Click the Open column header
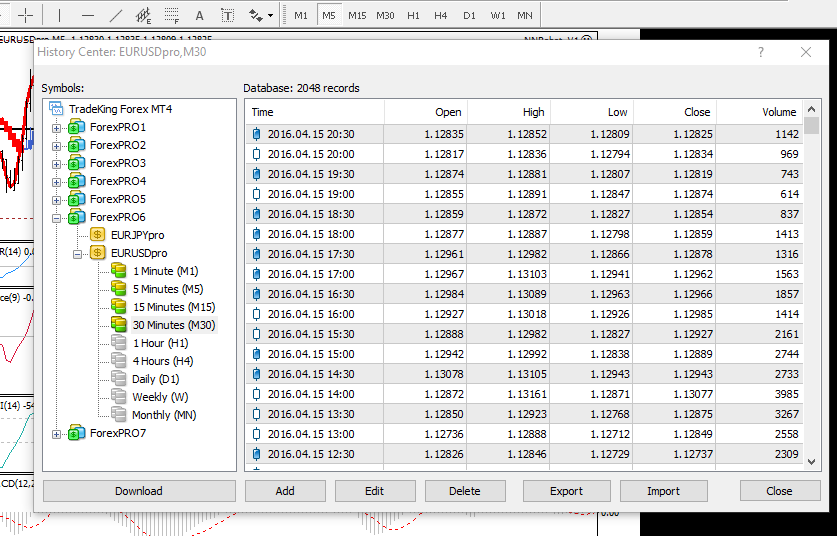 click(425, 112)
